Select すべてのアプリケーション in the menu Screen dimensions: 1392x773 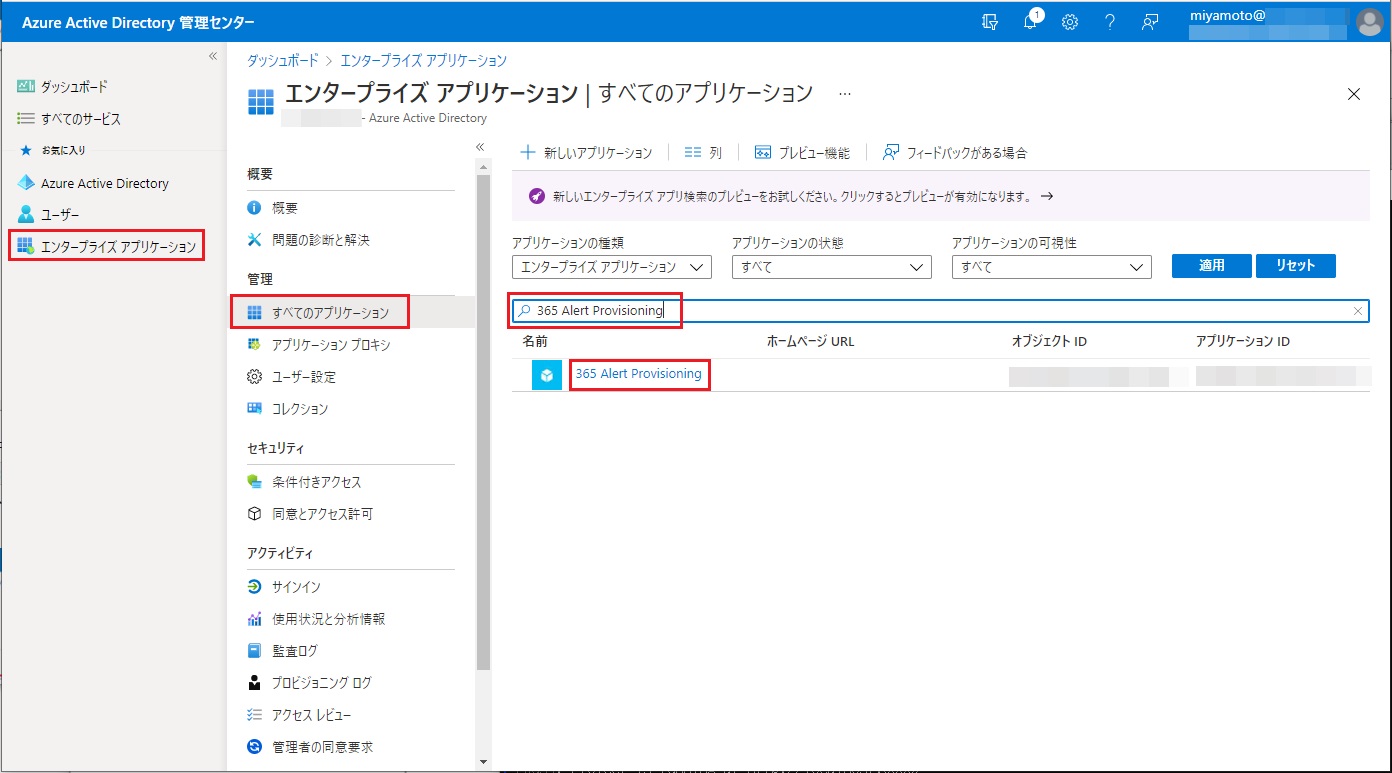[x=330, y=313]
